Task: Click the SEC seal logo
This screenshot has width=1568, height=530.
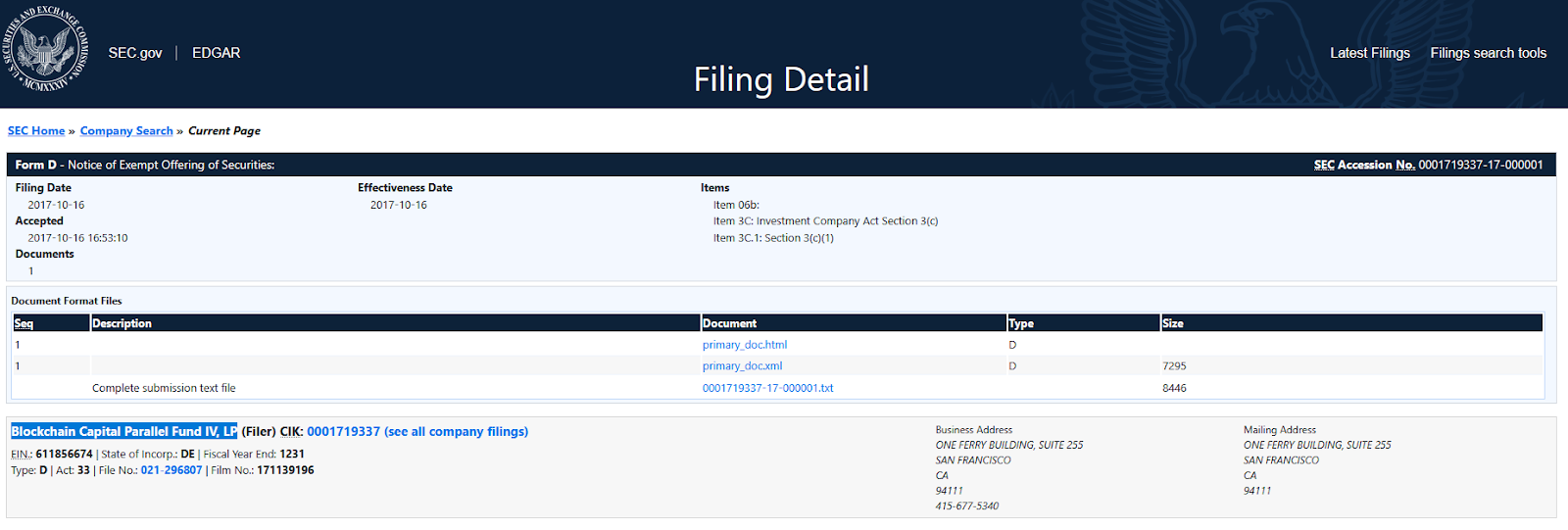Action: [x=45, y=49]
